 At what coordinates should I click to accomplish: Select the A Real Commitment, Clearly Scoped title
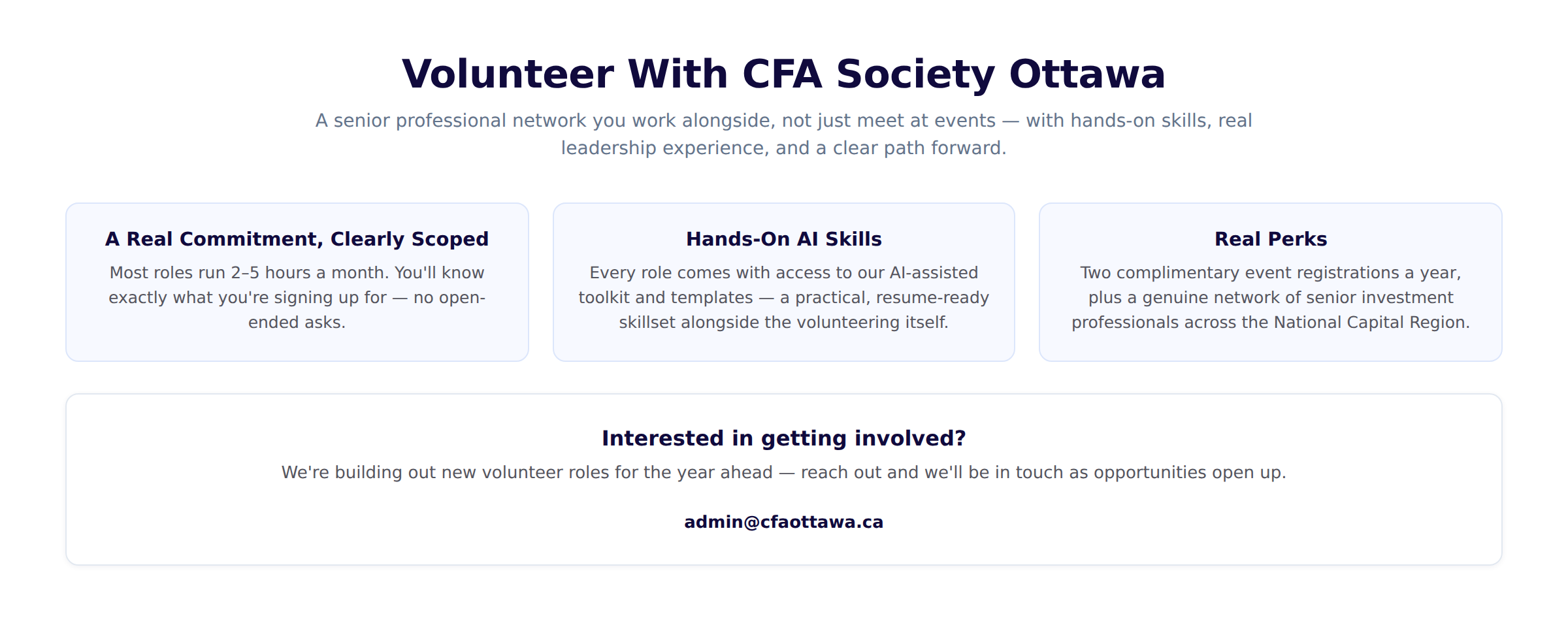pos(297,239)
